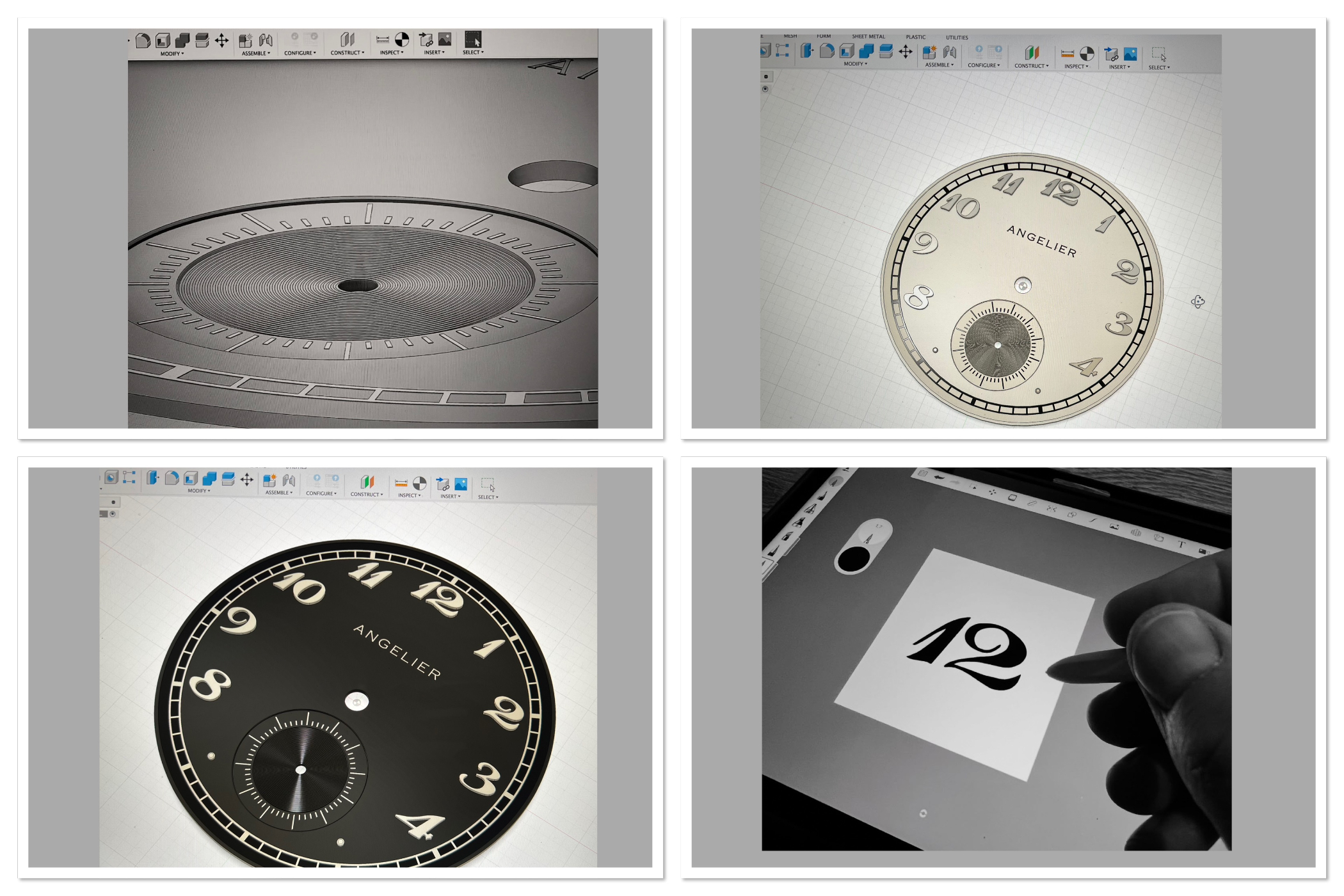1344x896 pixels.
Task: Click the Insert Canvas image icon above the black dial
Action: (x=461, y=484)
